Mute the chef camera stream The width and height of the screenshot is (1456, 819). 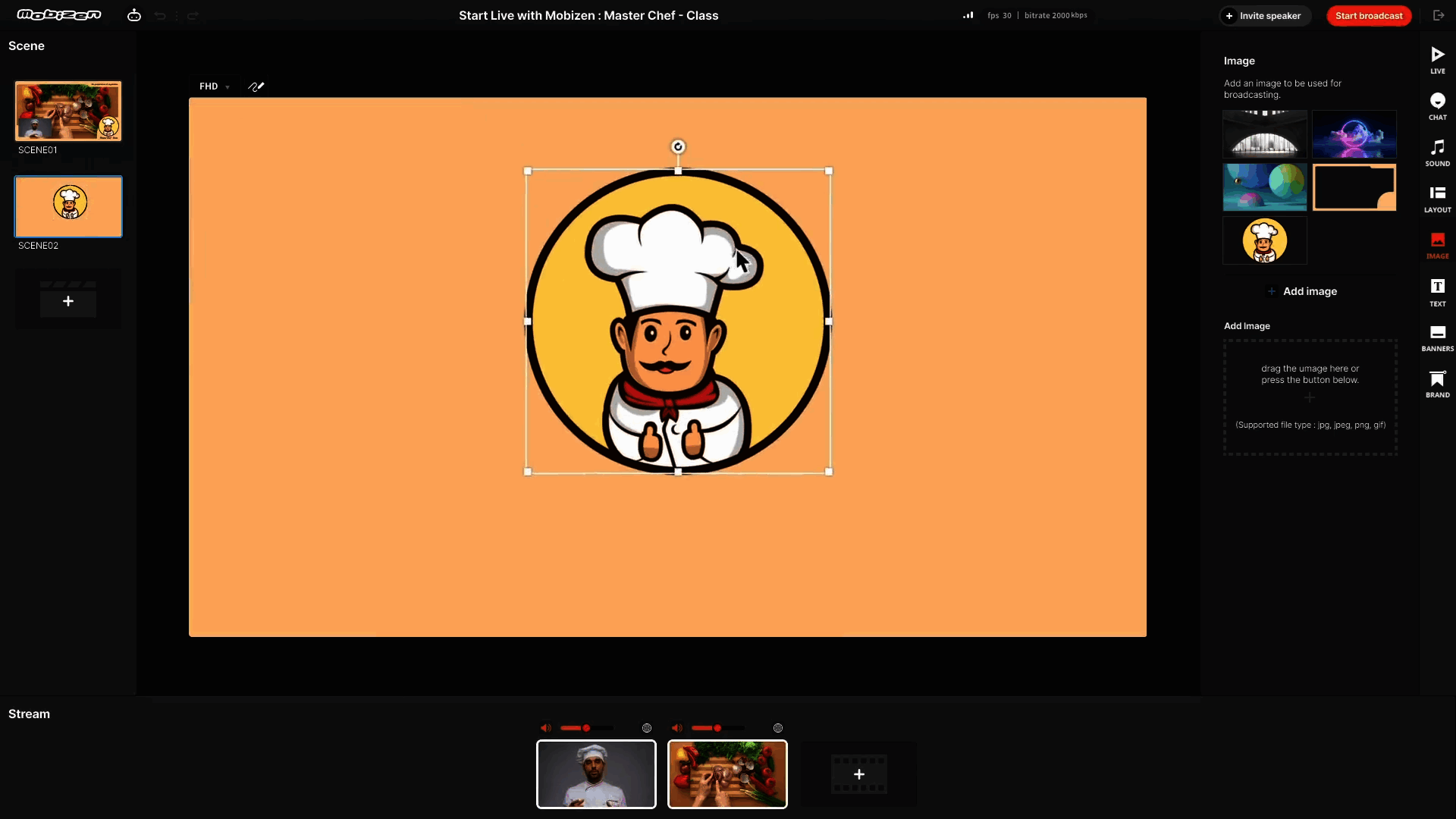point(545,728)
